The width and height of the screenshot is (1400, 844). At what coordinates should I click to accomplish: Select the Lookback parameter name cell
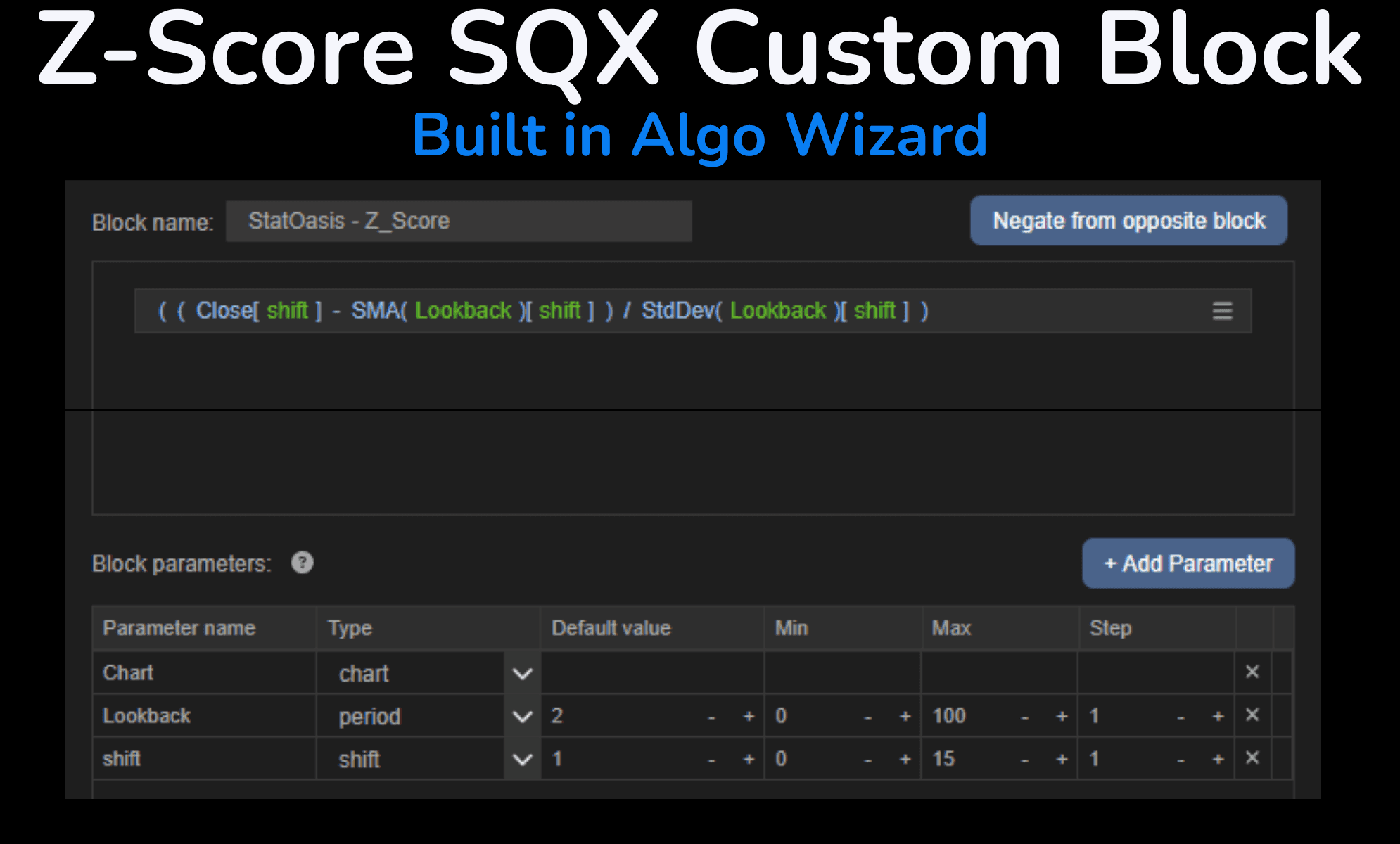pos(204,715)
